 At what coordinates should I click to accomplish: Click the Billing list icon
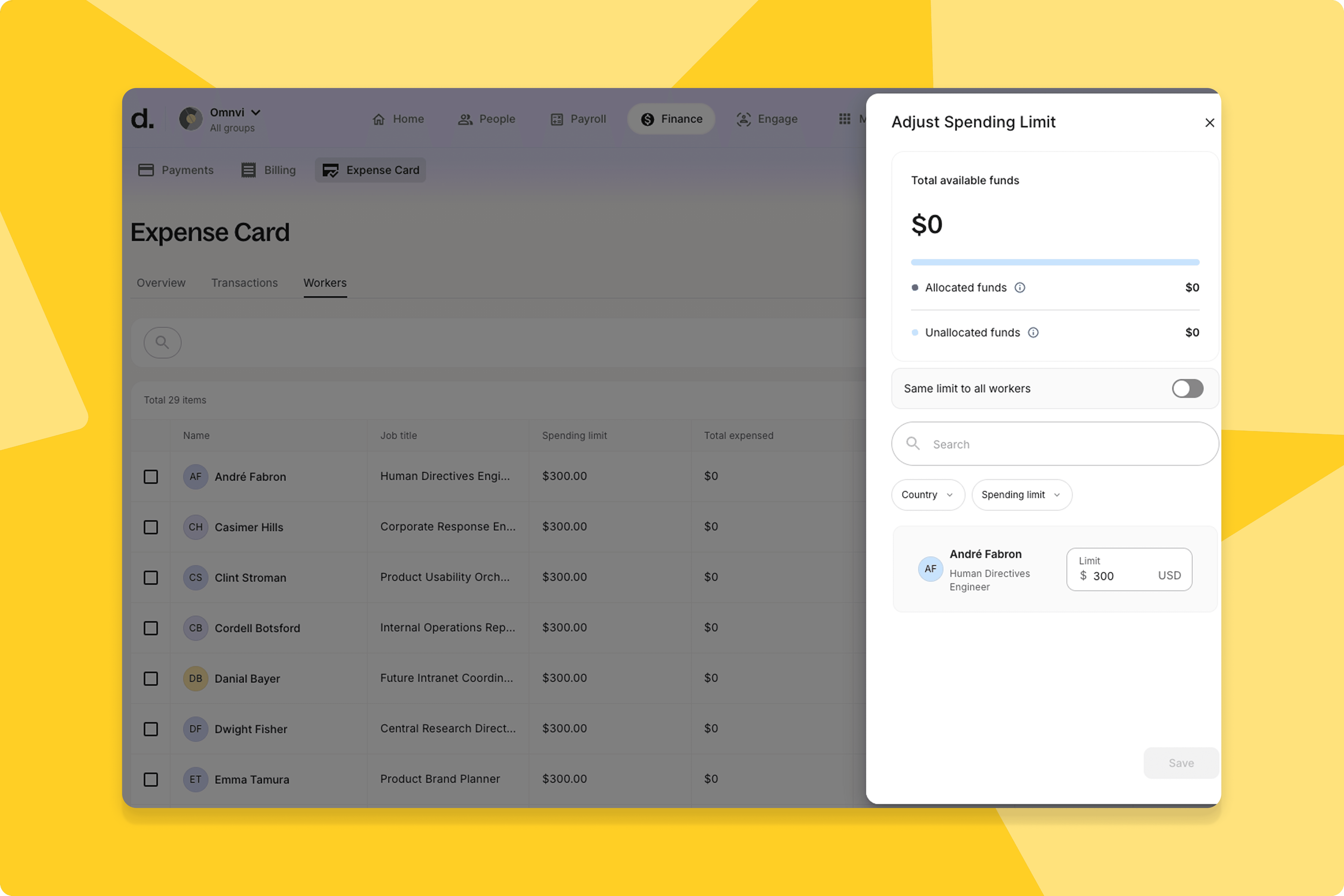249,170
